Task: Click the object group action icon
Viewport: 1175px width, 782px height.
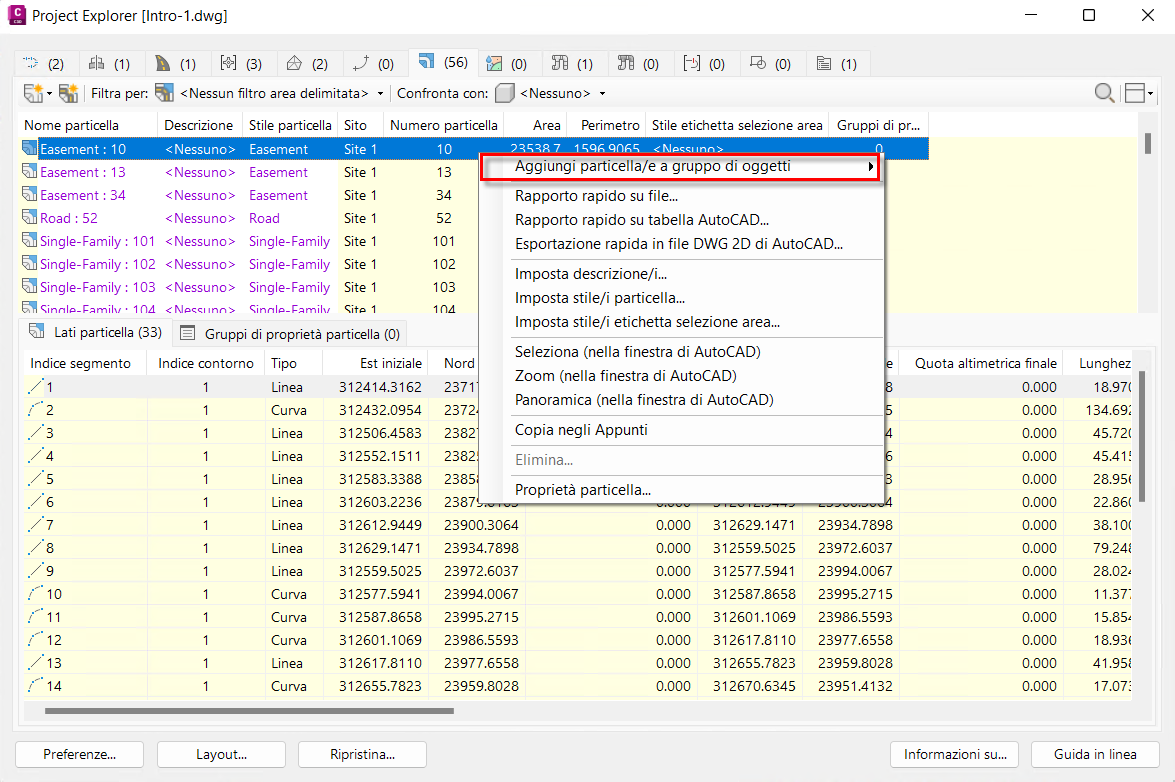Action: tap(68, 93)
